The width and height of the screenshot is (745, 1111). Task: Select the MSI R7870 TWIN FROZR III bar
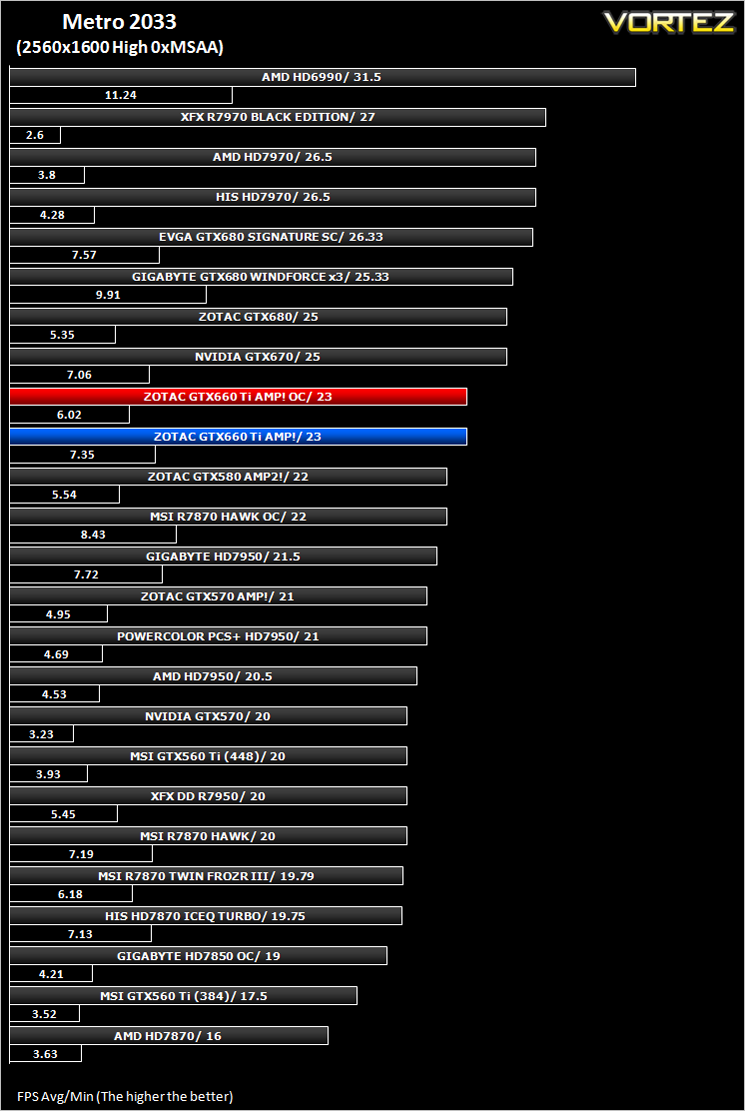(206, 876)
